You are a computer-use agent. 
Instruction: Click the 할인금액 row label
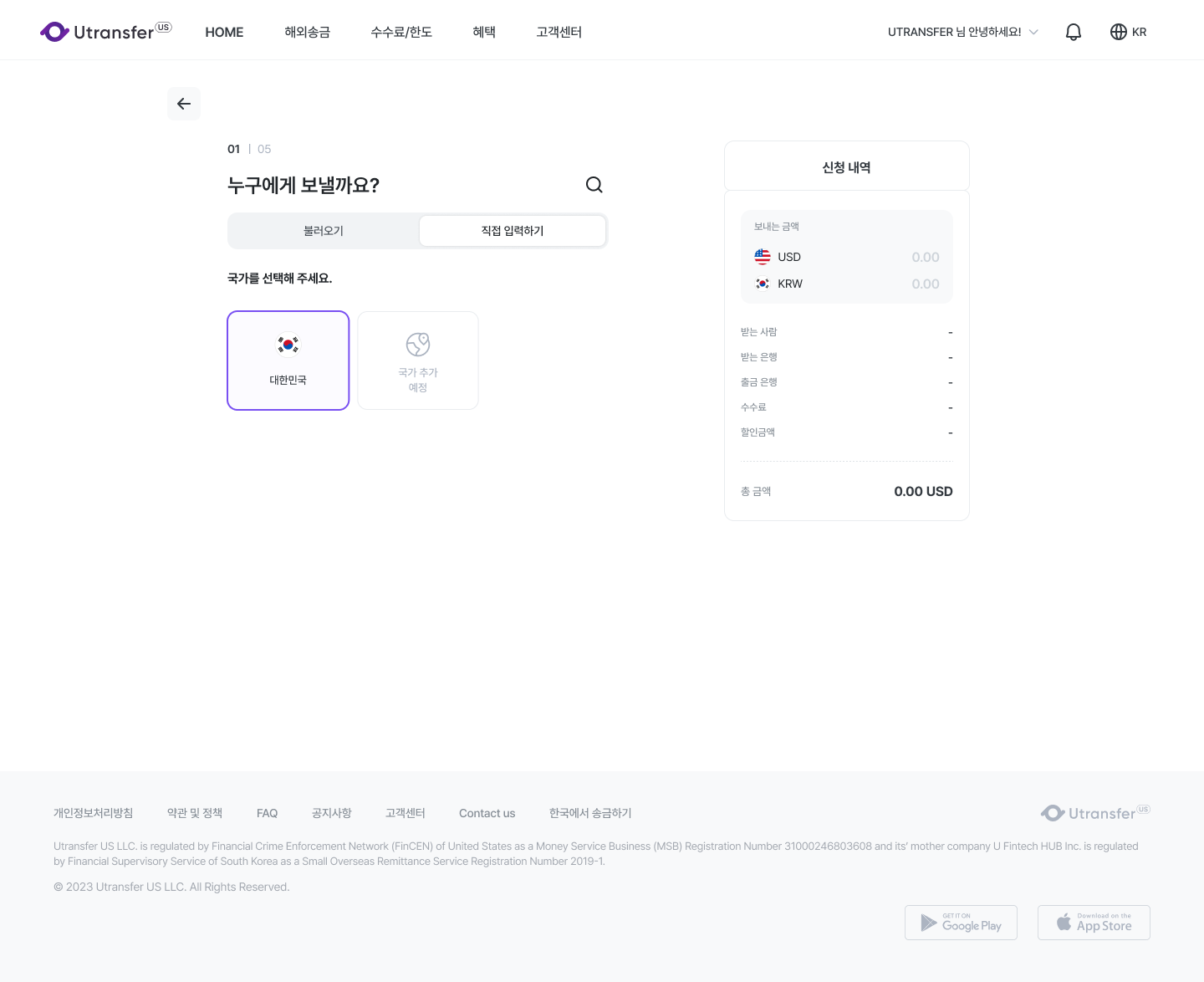(758, 432)
